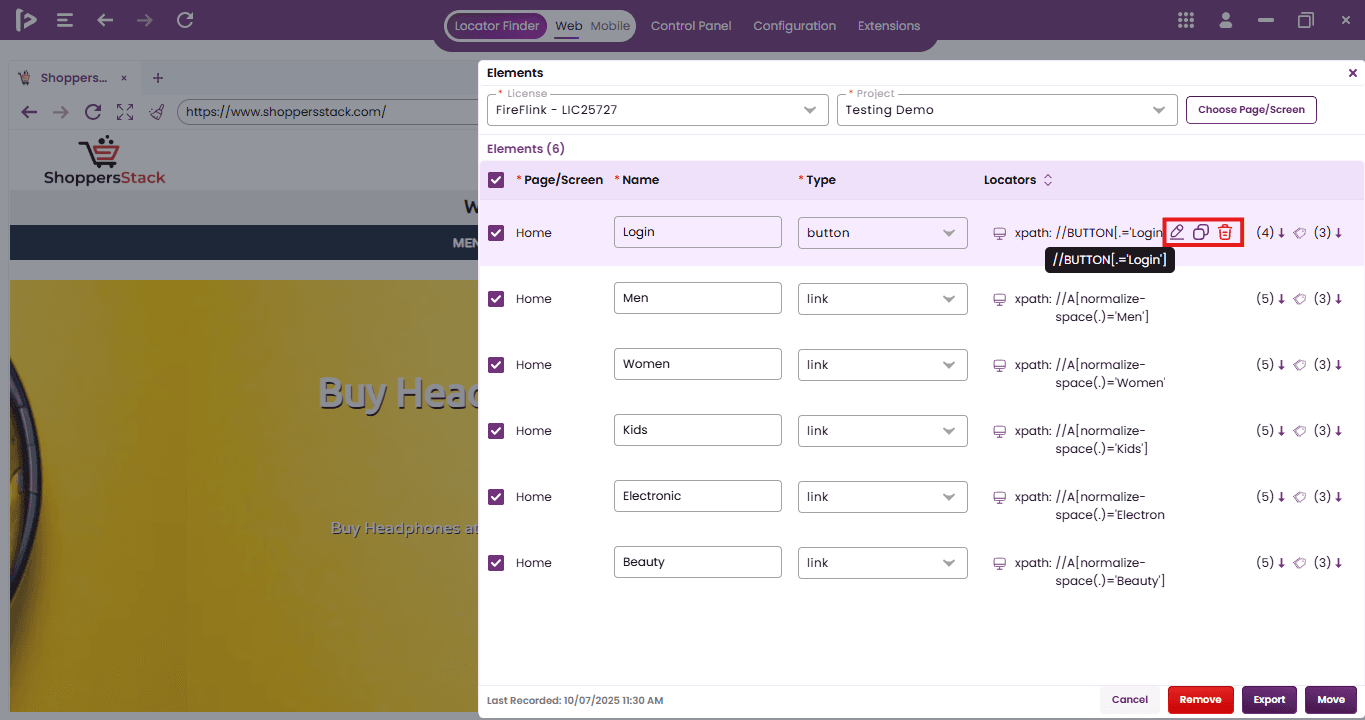Screen dimensions: 1365x720
Task: Copy the Login locator with the copy icon
Action: [x=1201, y=233]
